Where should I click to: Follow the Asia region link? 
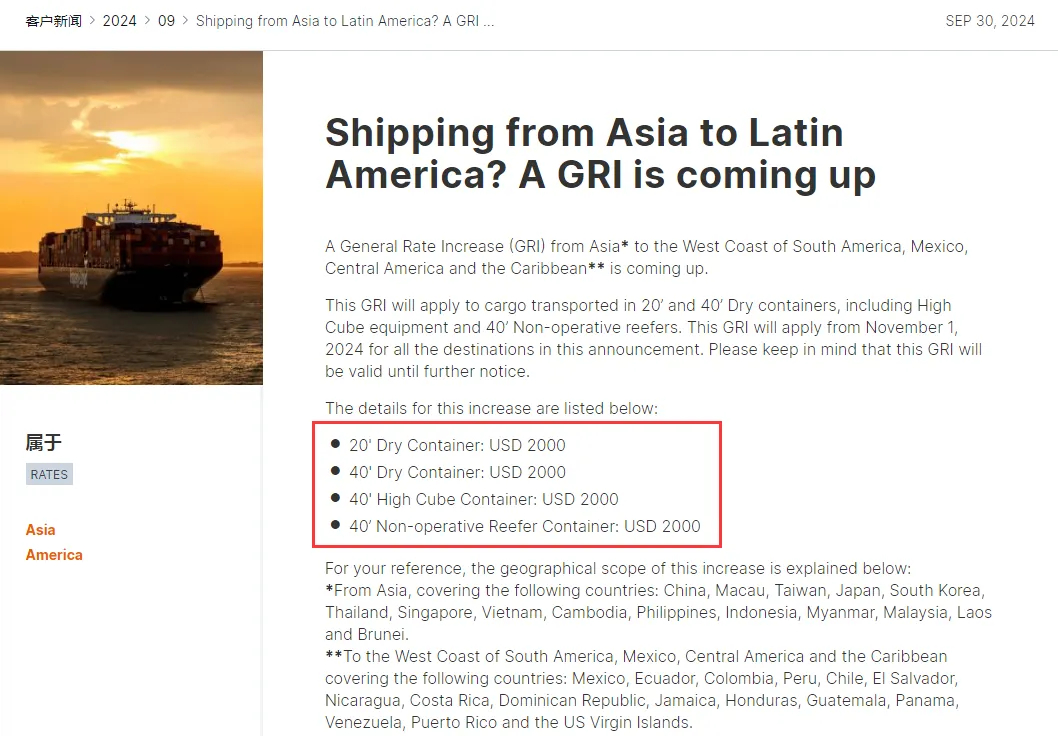click(40, 530)
